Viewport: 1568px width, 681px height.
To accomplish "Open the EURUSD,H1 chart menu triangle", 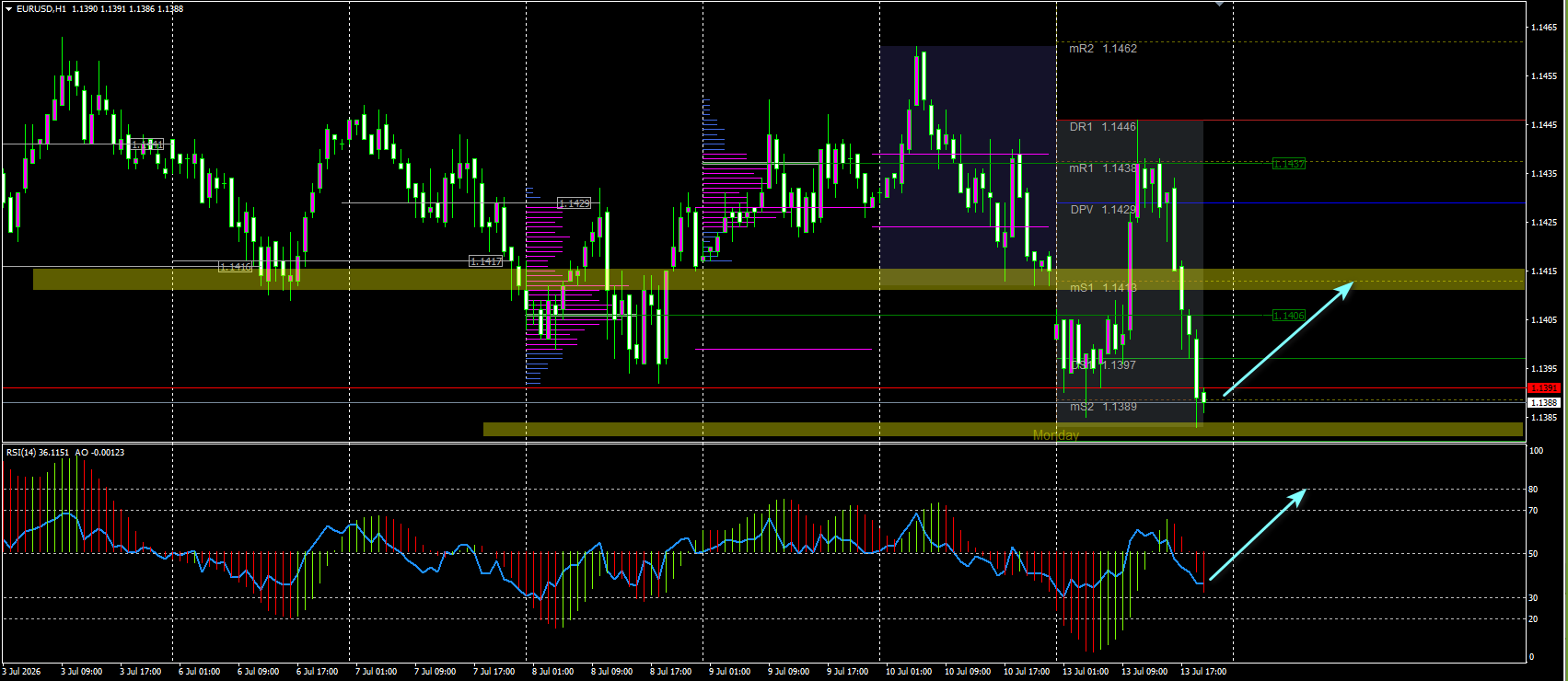I will pos(9,9).
